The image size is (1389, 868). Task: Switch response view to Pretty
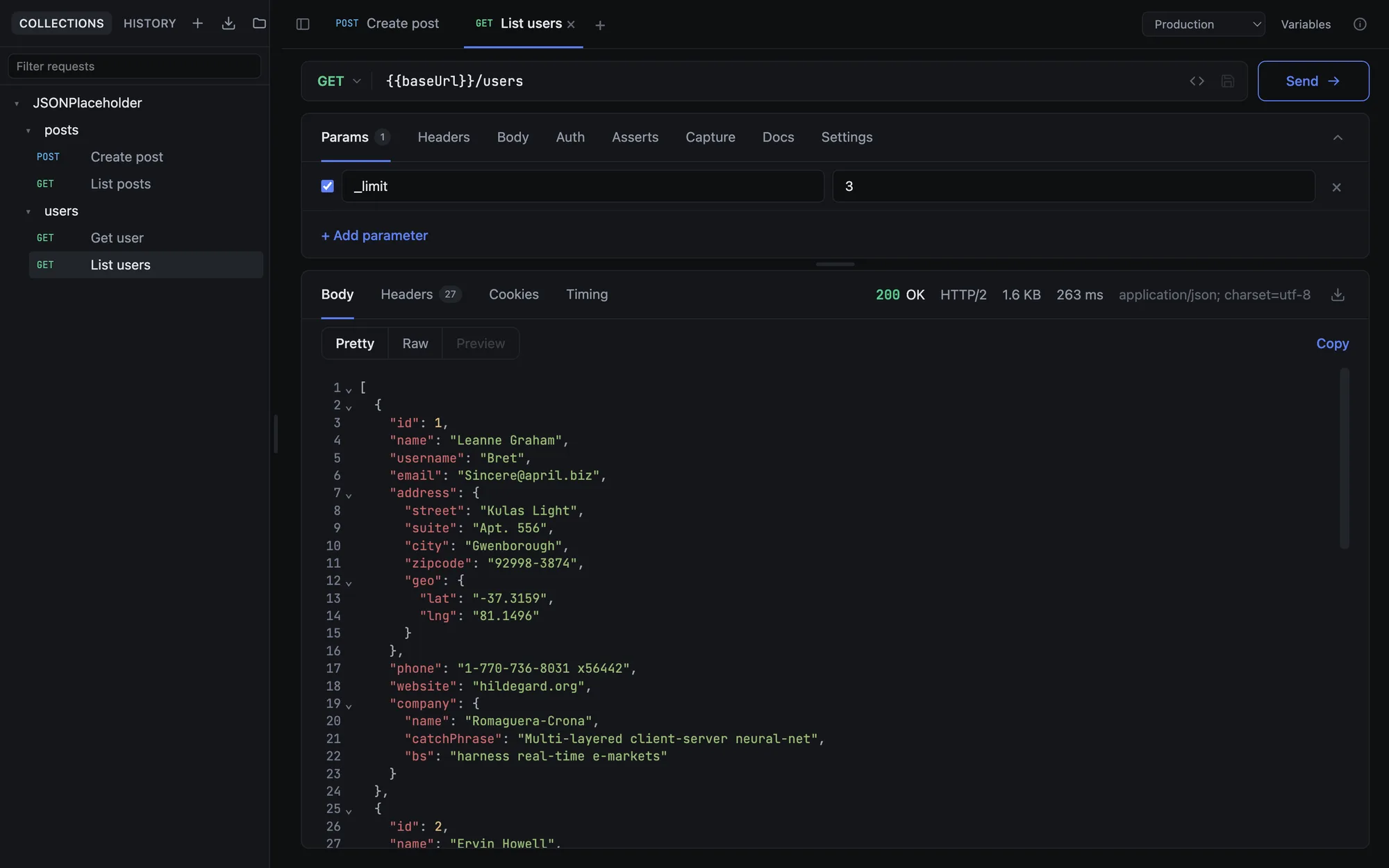(x=355, y=344)
